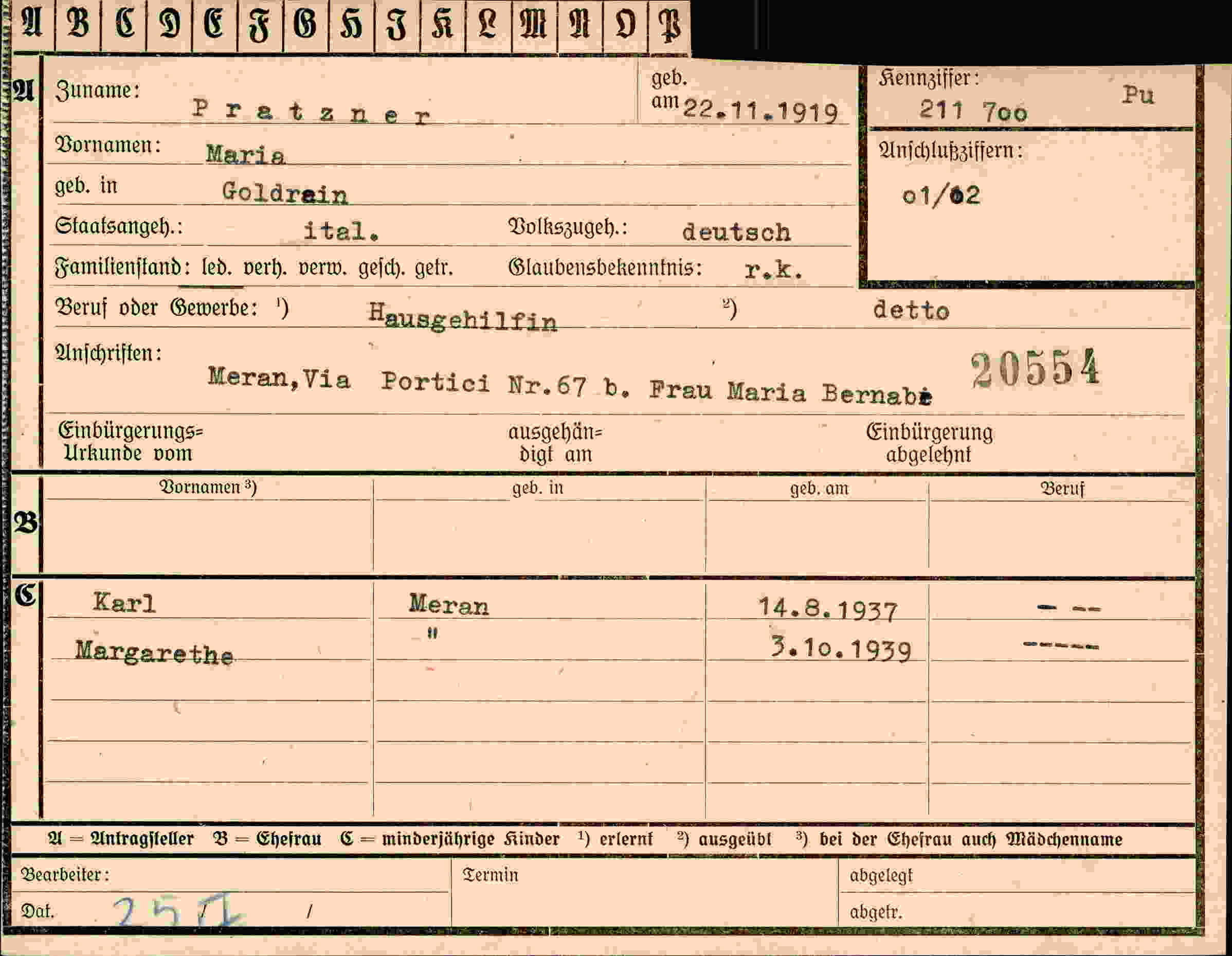The width and height of the screenshot is (1232, 956).
Task: Select the Fraktur letter G index tab
Action: coord(306,25)
